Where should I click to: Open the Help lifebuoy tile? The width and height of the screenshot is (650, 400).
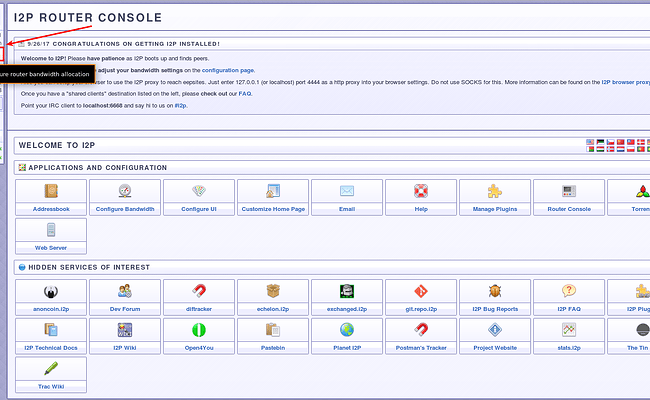coord(421,197)
